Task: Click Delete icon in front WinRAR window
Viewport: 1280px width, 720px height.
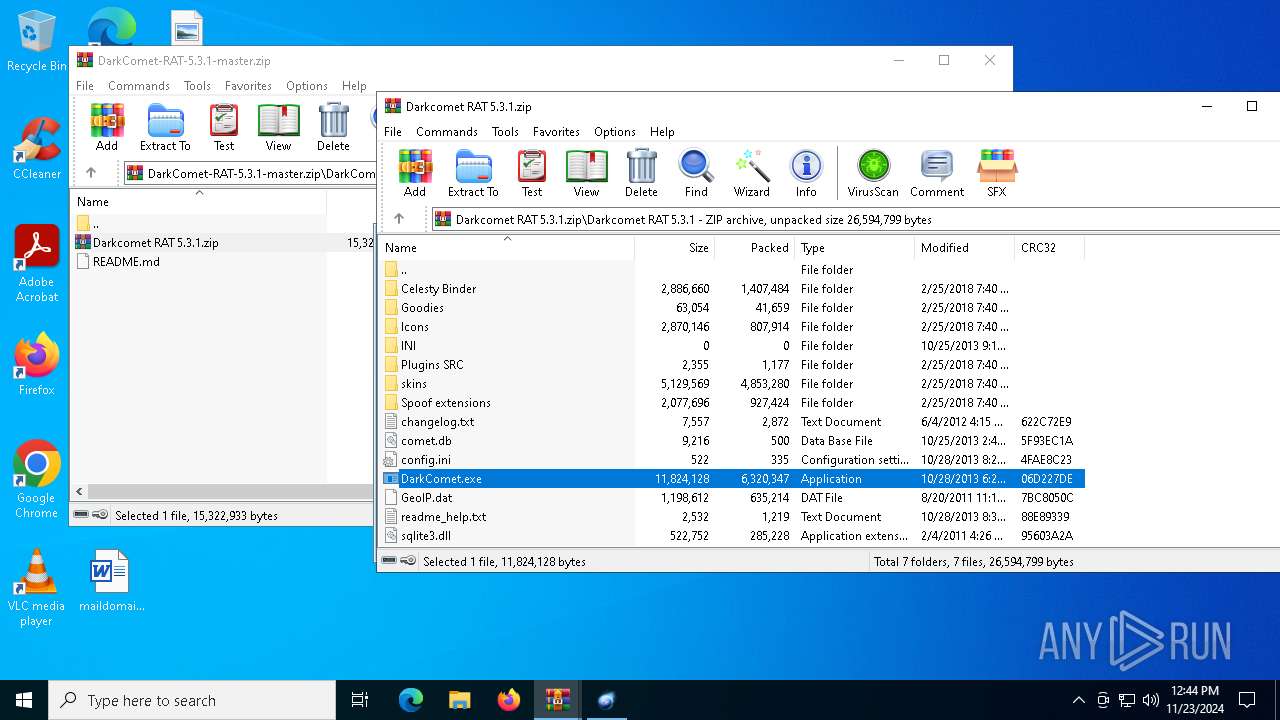Action: (641, 173)
